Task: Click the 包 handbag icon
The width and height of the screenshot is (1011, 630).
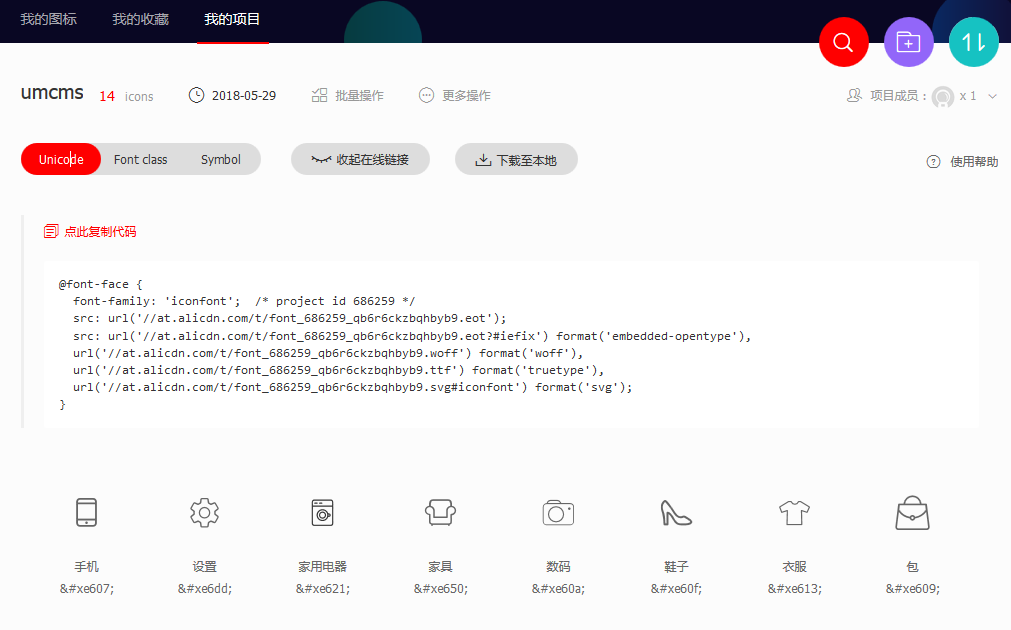Action: [x=912, y=511]
